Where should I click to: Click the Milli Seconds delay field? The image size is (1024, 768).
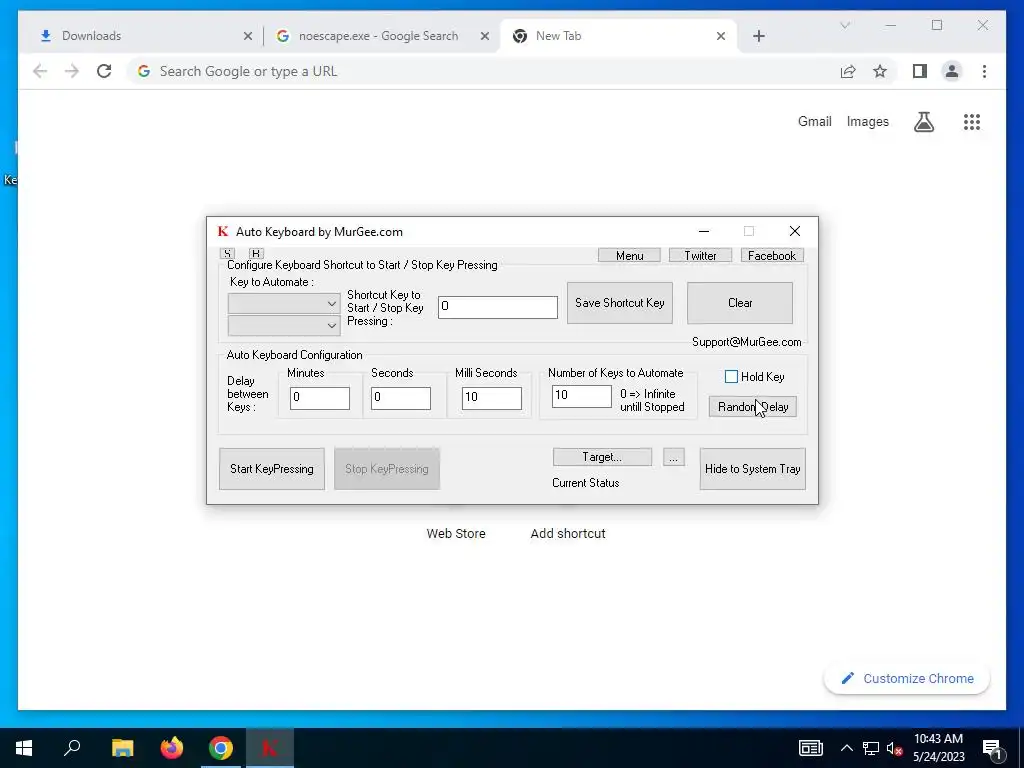pyautogui.click(x=491, y=398)
